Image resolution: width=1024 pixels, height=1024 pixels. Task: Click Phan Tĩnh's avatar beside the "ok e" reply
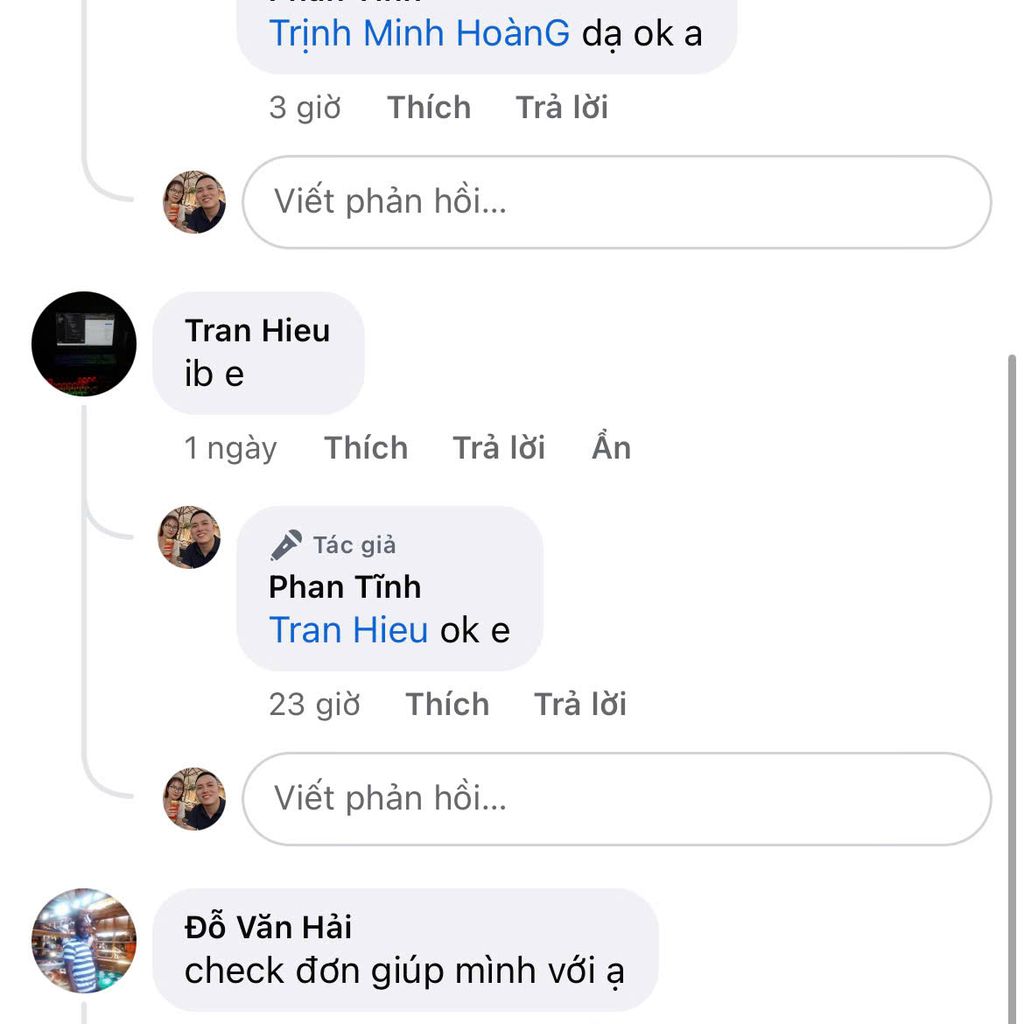[x=189, y=537]
